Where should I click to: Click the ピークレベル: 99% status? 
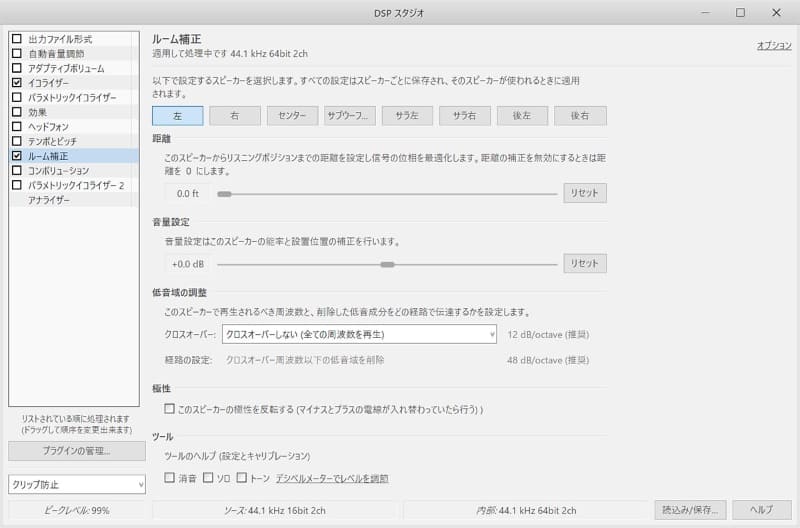tap(77, 510)
